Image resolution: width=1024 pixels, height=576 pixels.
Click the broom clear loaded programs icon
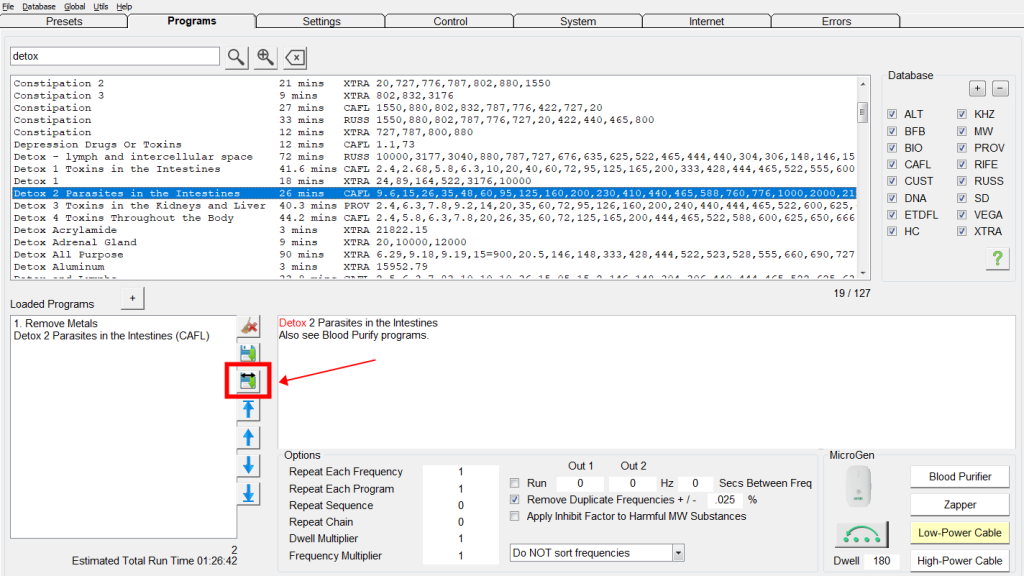249,325
